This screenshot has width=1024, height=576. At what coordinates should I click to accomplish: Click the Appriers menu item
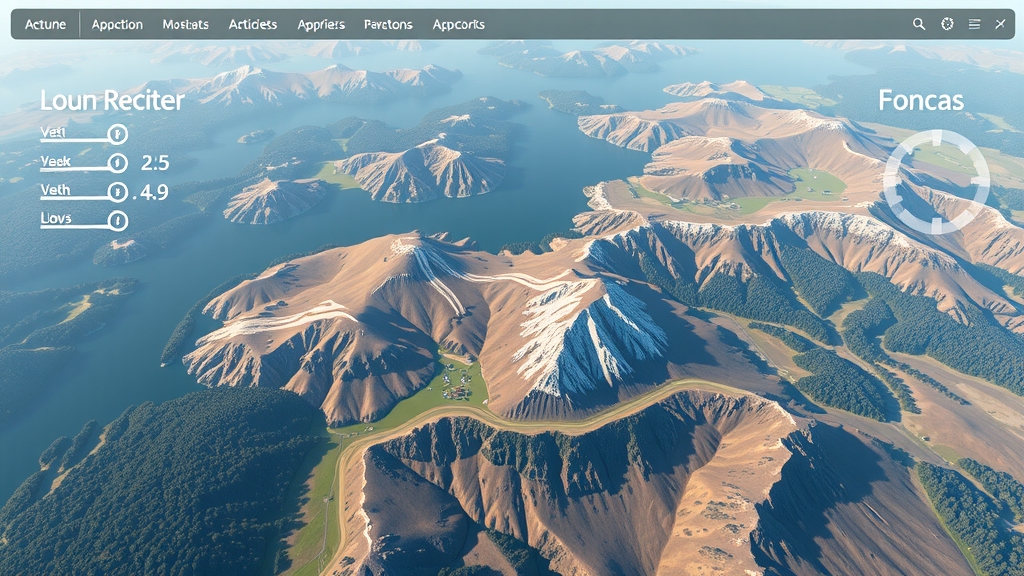[x=321, y=24]
